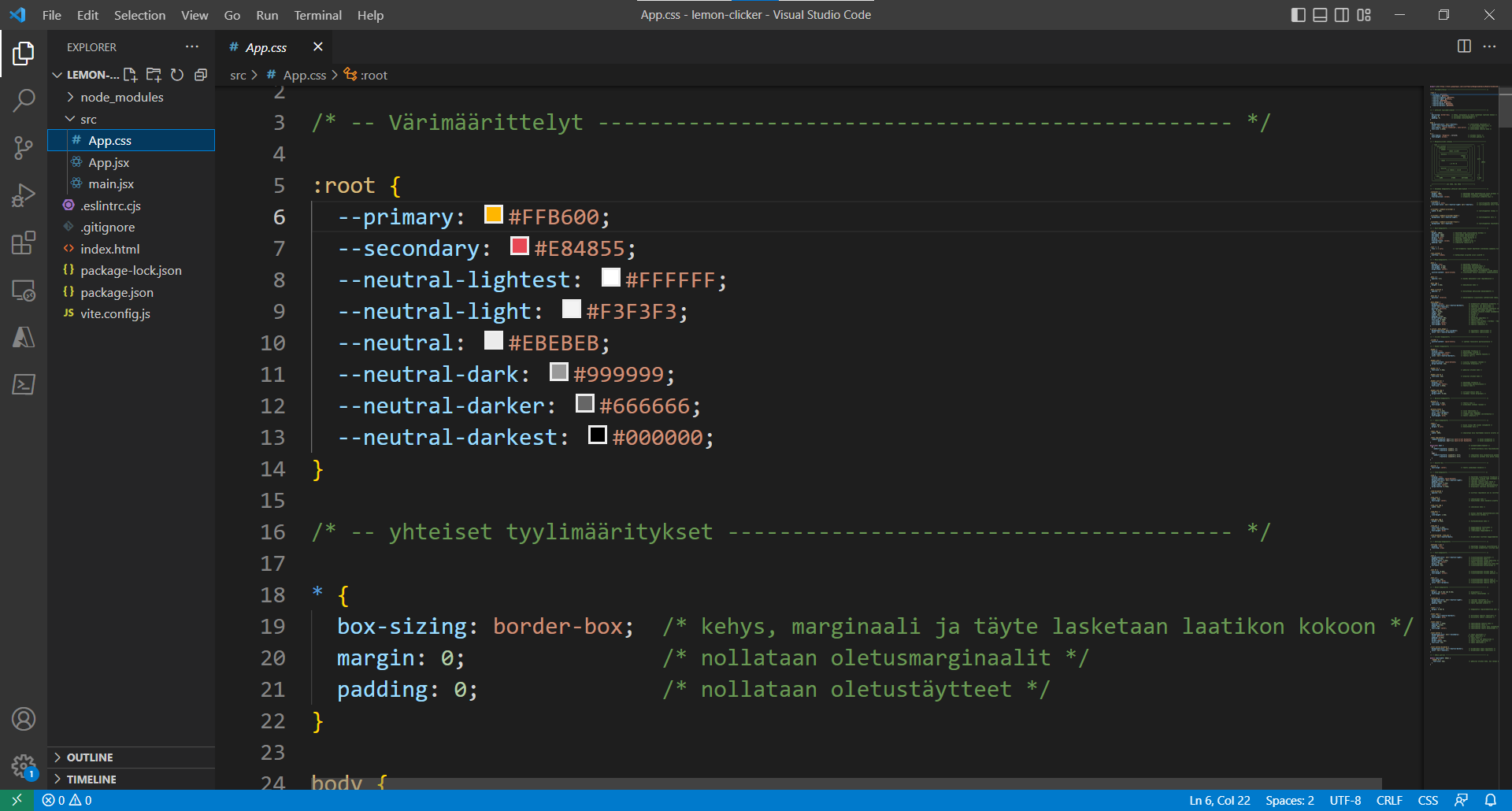Change indentation Spaces: 2 setting

[1290, 800]
